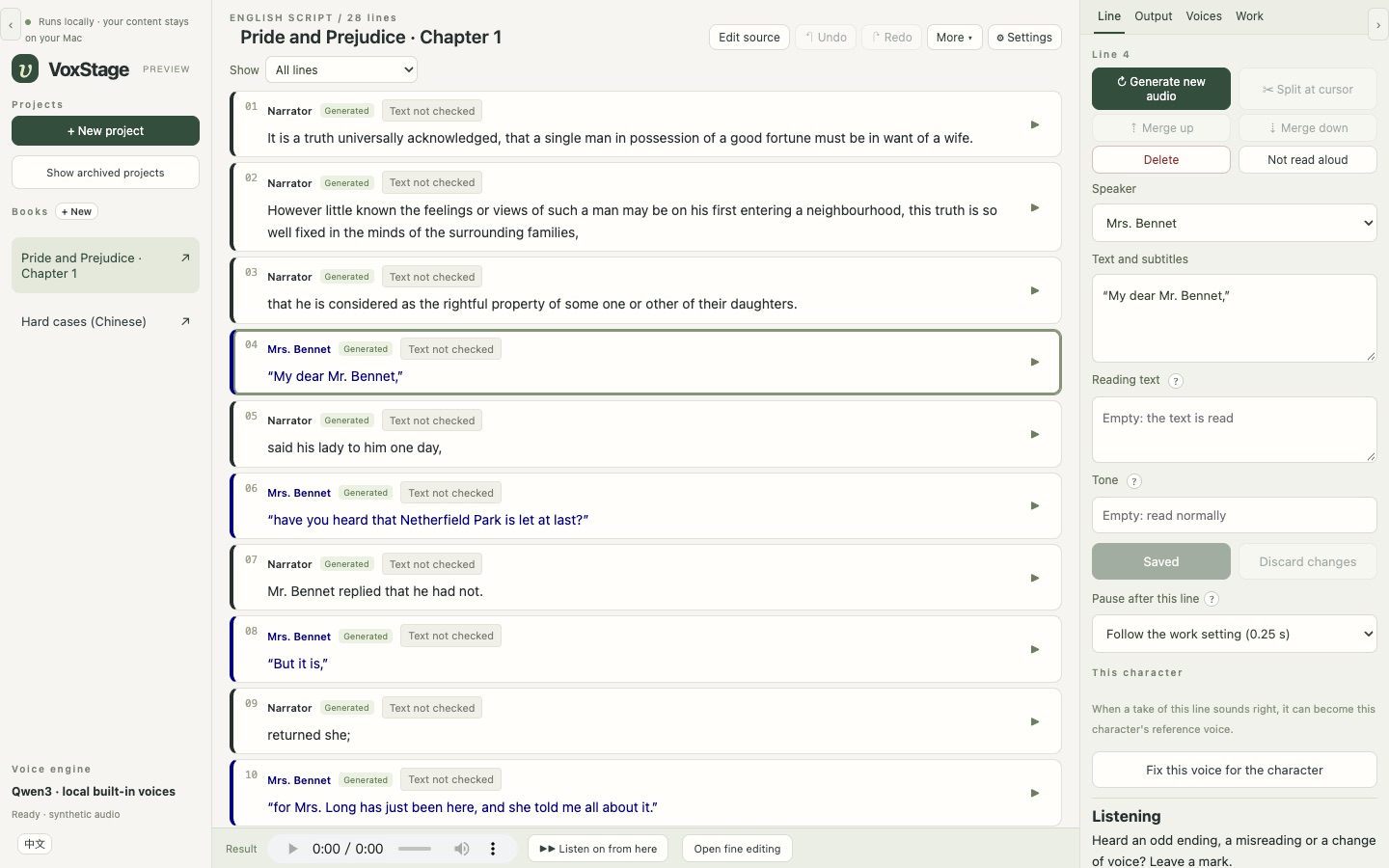Add a new book with + New
1389x868 pixels.
76,211
